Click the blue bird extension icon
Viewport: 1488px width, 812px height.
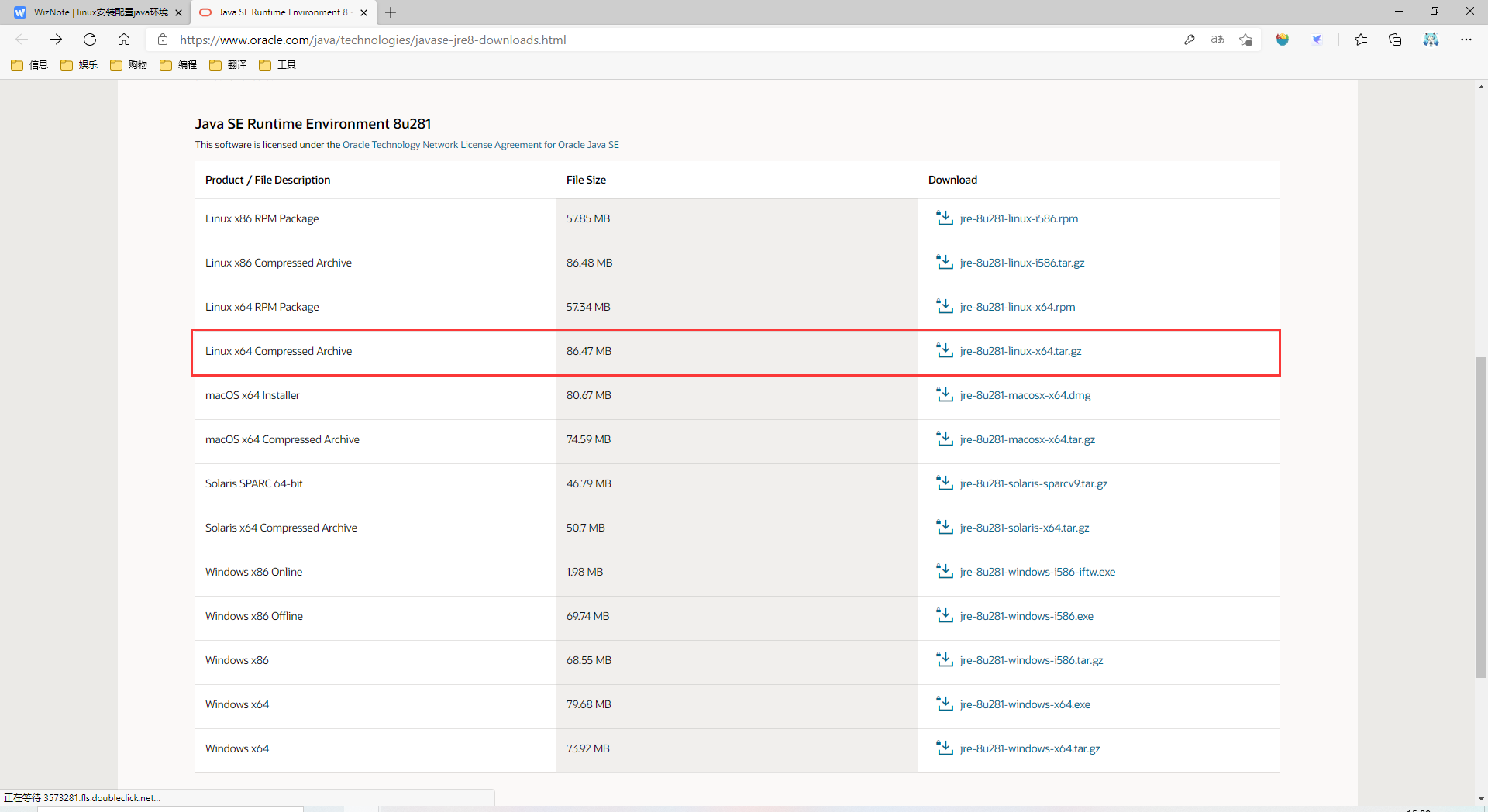(1317, 40)
